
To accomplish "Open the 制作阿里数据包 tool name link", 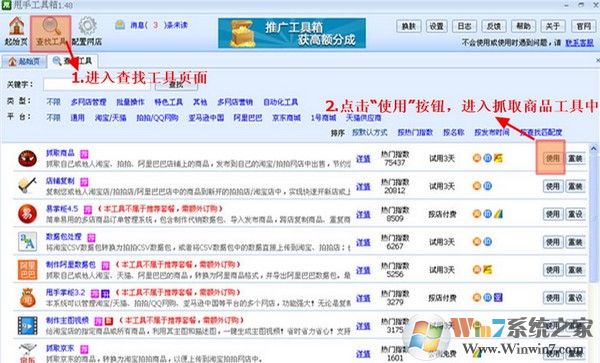I will 70,264.
